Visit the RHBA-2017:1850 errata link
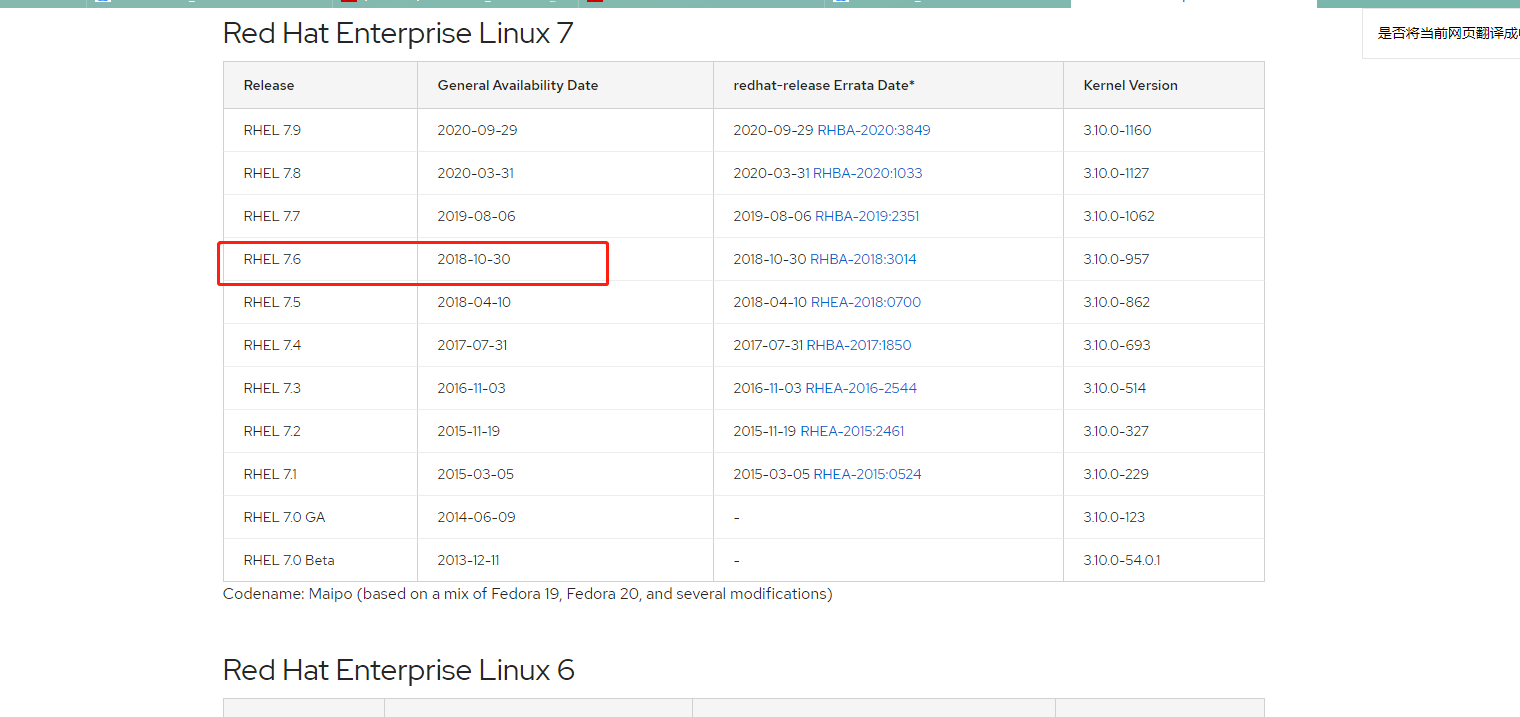The height and width of the screenshot is (717, 1520). 859,345
